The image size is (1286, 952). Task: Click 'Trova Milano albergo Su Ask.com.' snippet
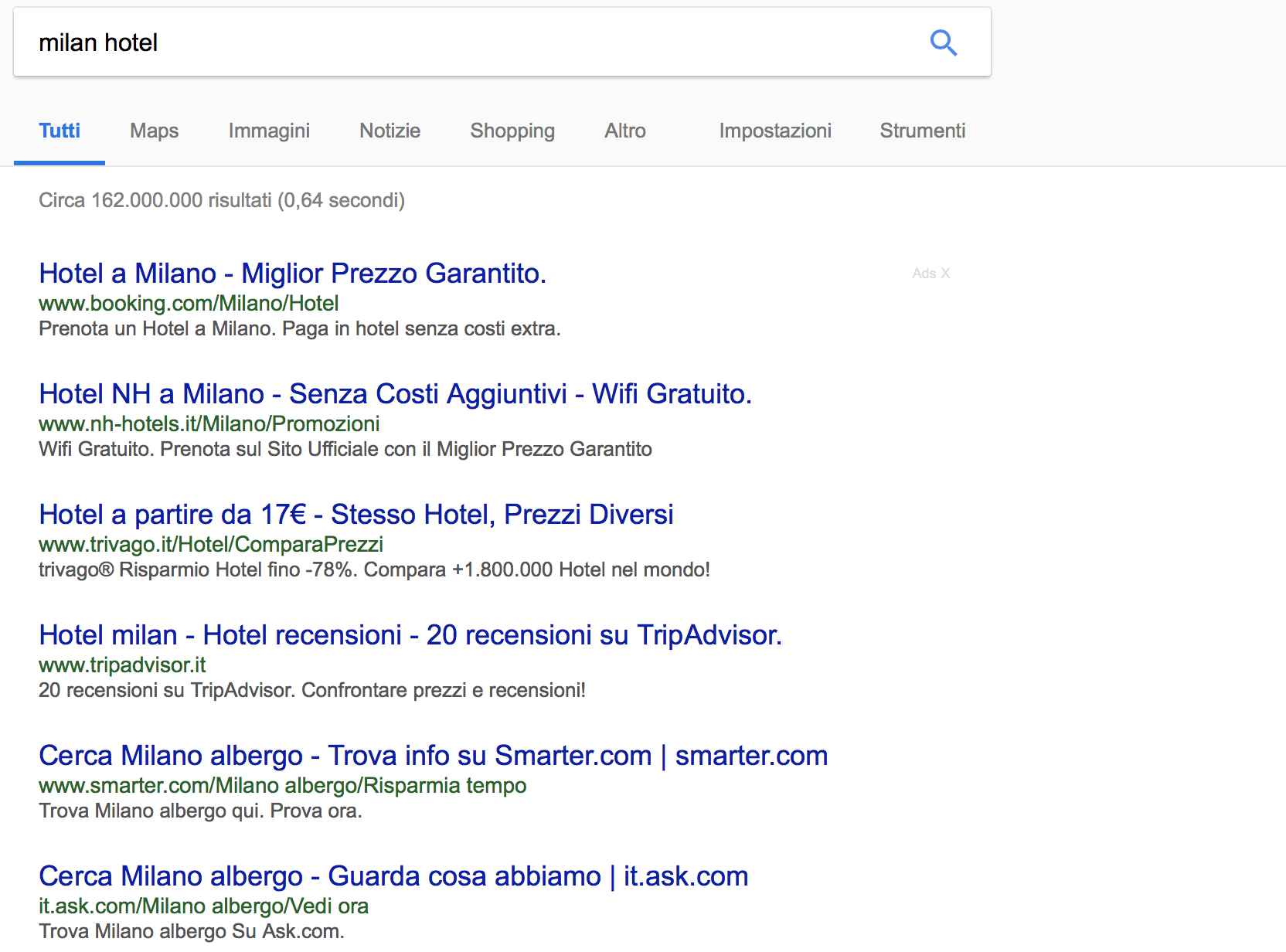click(191, 932)
